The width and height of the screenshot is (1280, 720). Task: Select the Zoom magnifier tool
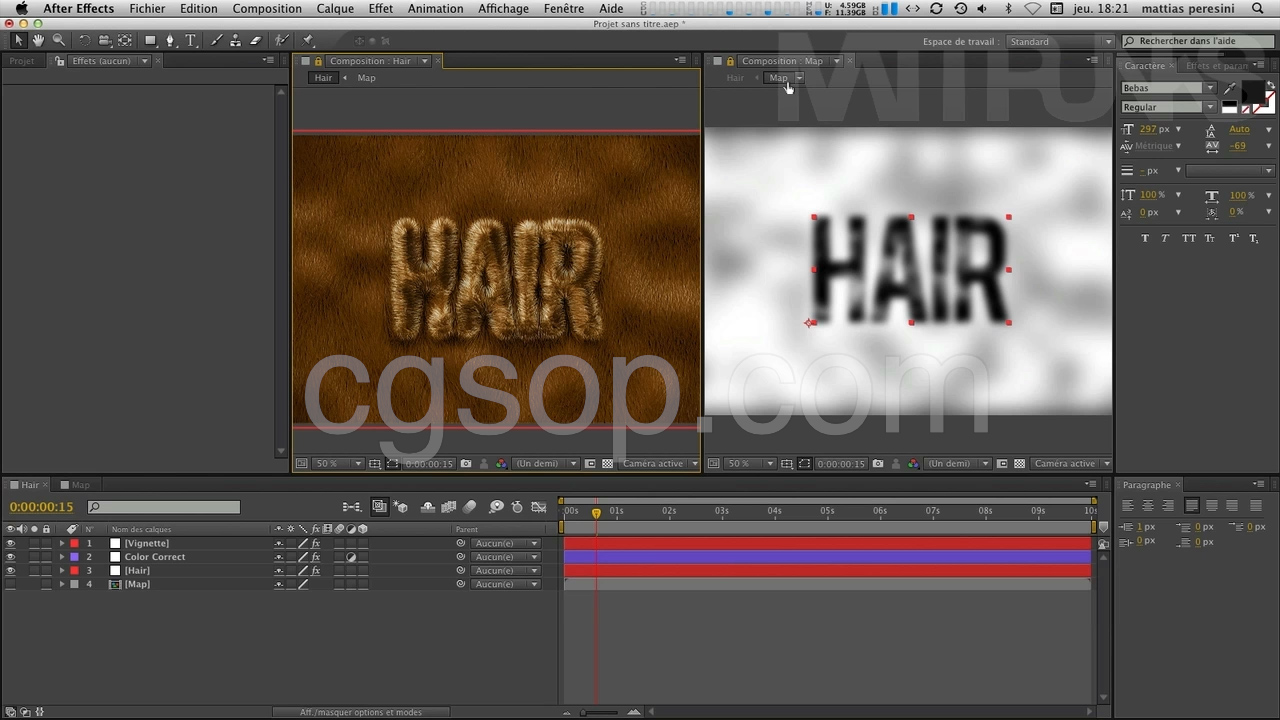pos(59,41)
